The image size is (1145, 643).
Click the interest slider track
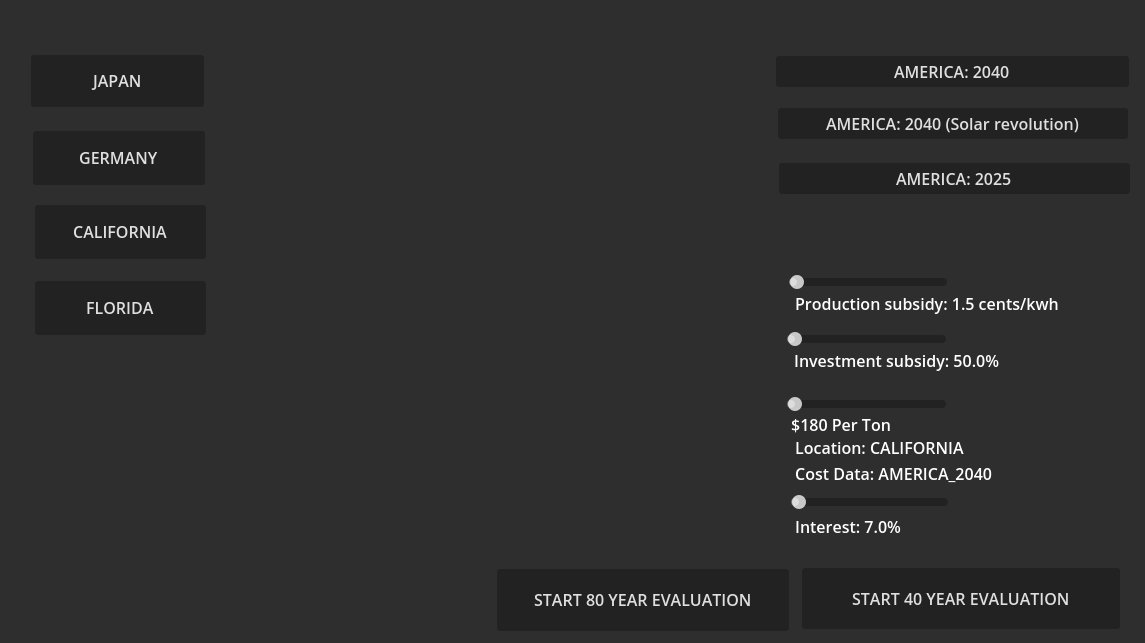[880, 502]
